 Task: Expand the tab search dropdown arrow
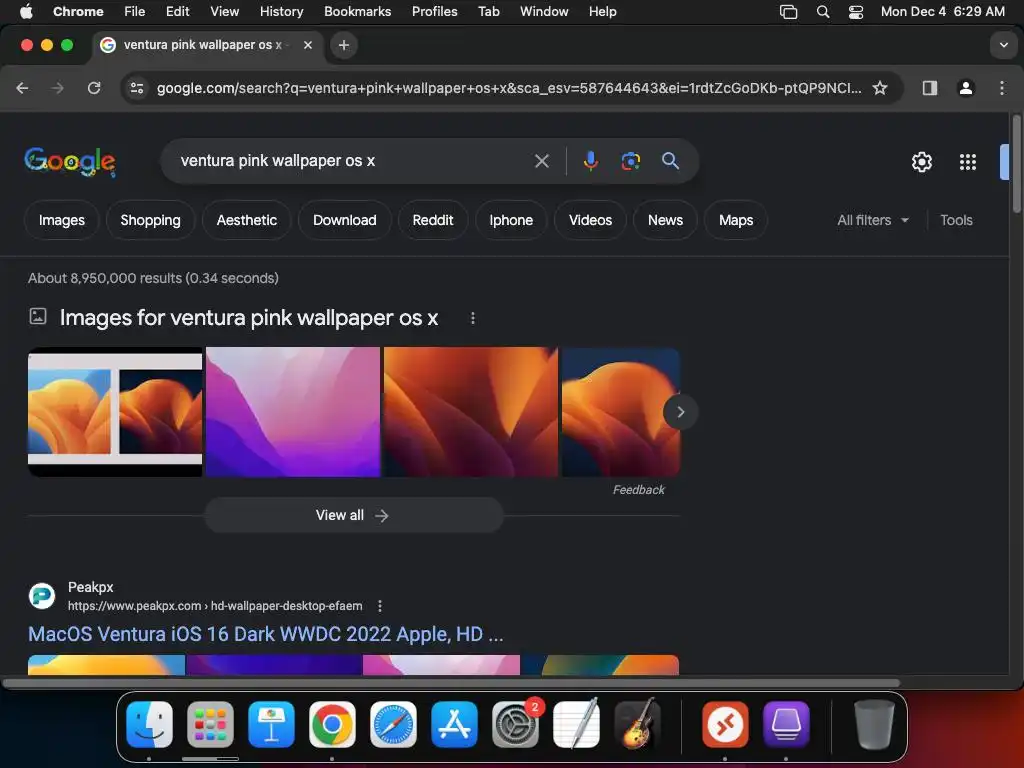tap(1003, 45)
